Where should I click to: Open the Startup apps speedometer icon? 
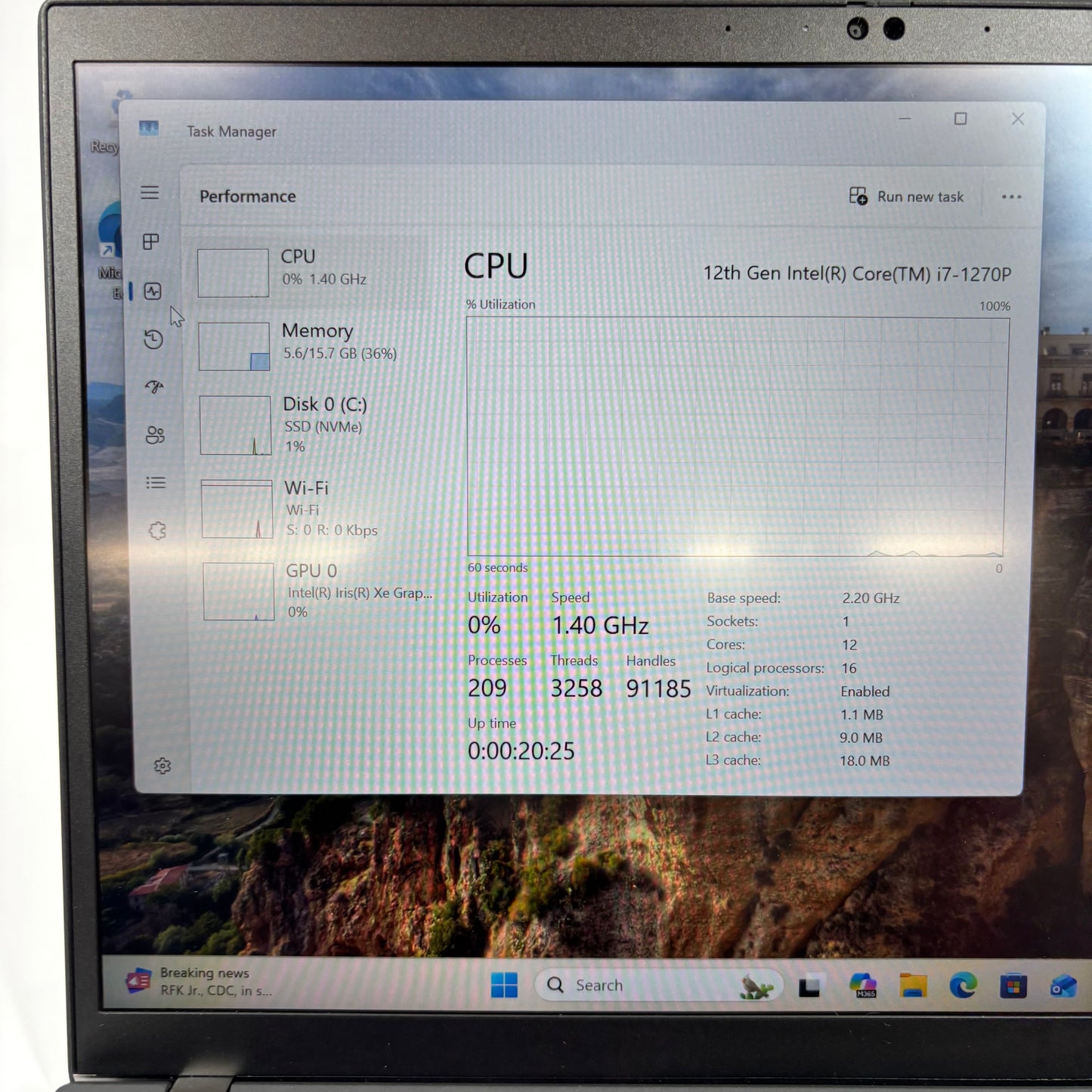tap(153, 387)
